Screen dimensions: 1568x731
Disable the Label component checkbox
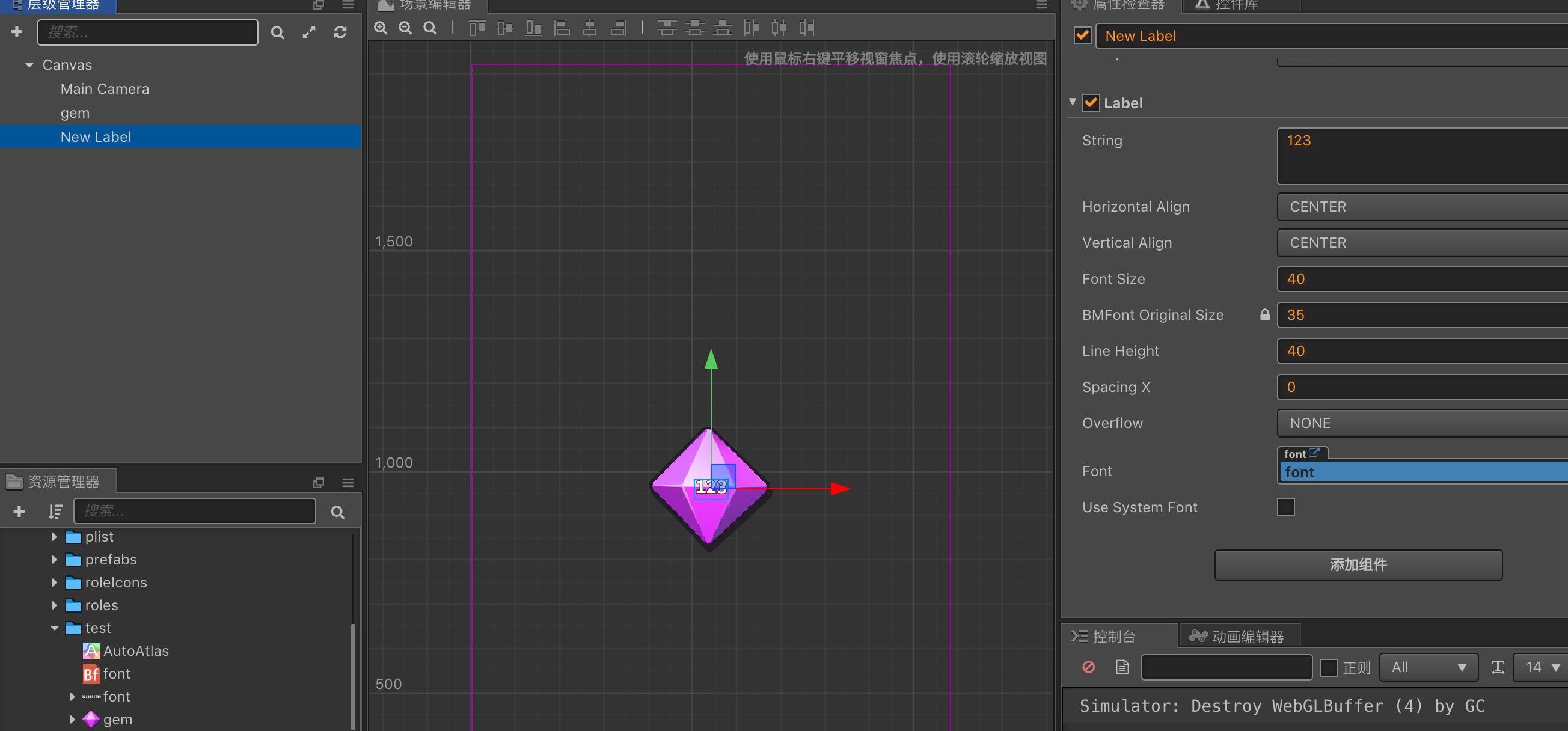(1091, 103)
